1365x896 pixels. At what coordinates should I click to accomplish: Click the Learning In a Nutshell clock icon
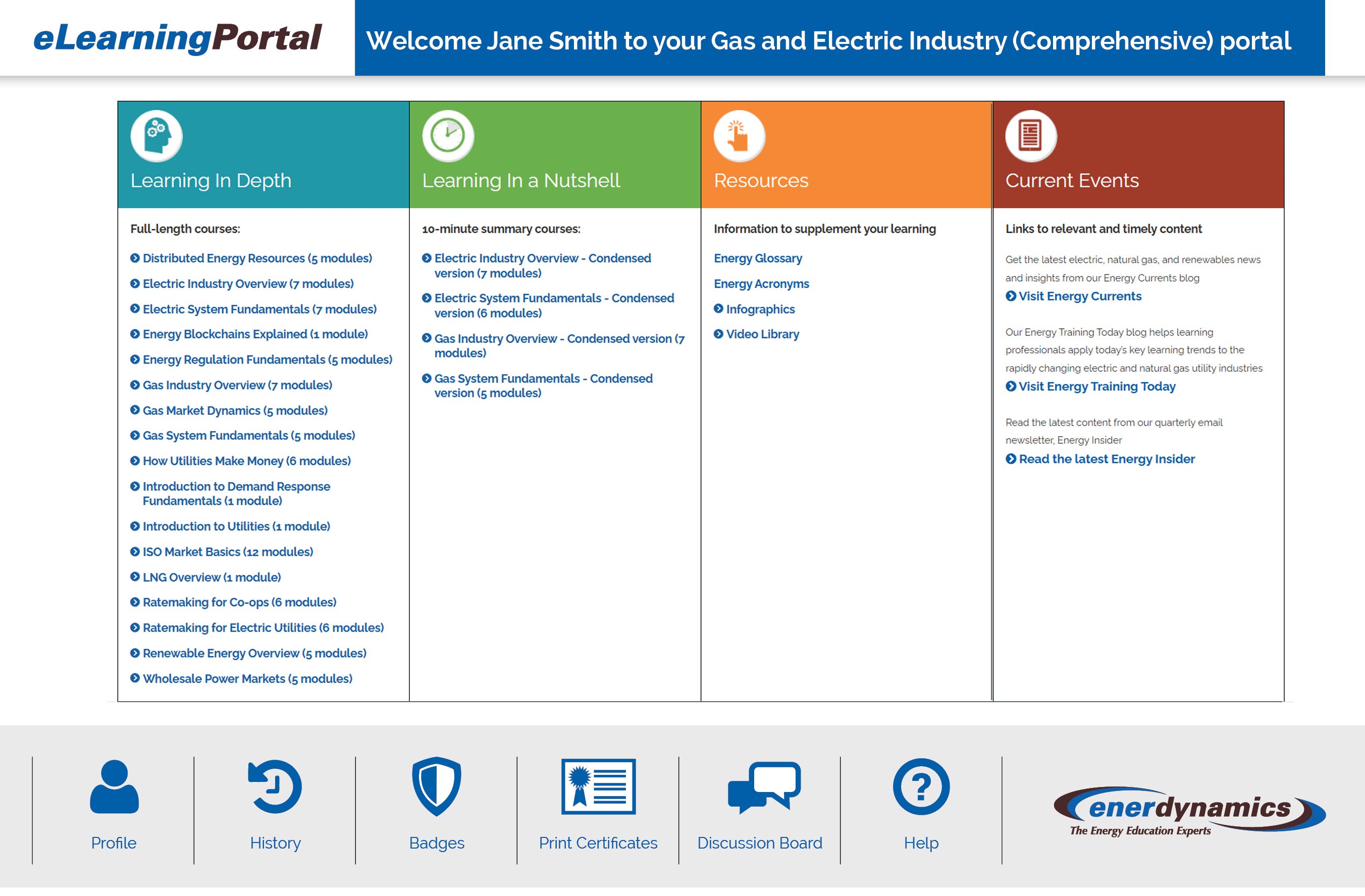click(448, 136)
